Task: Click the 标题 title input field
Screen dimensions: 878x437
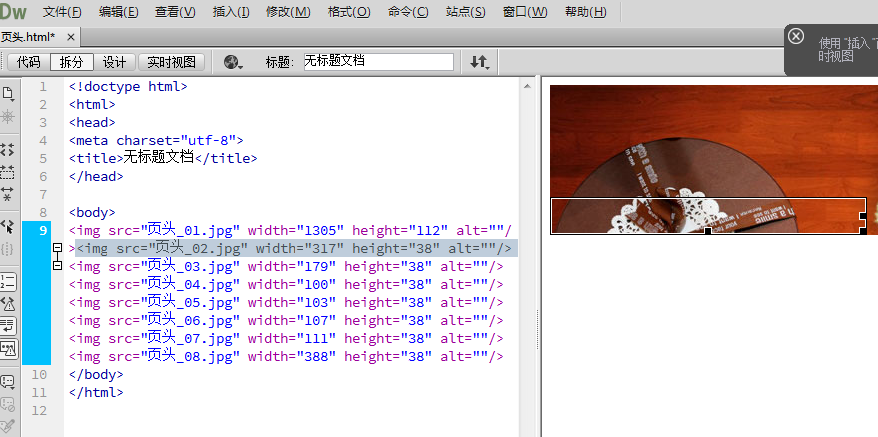Action: tap(378, 62)
